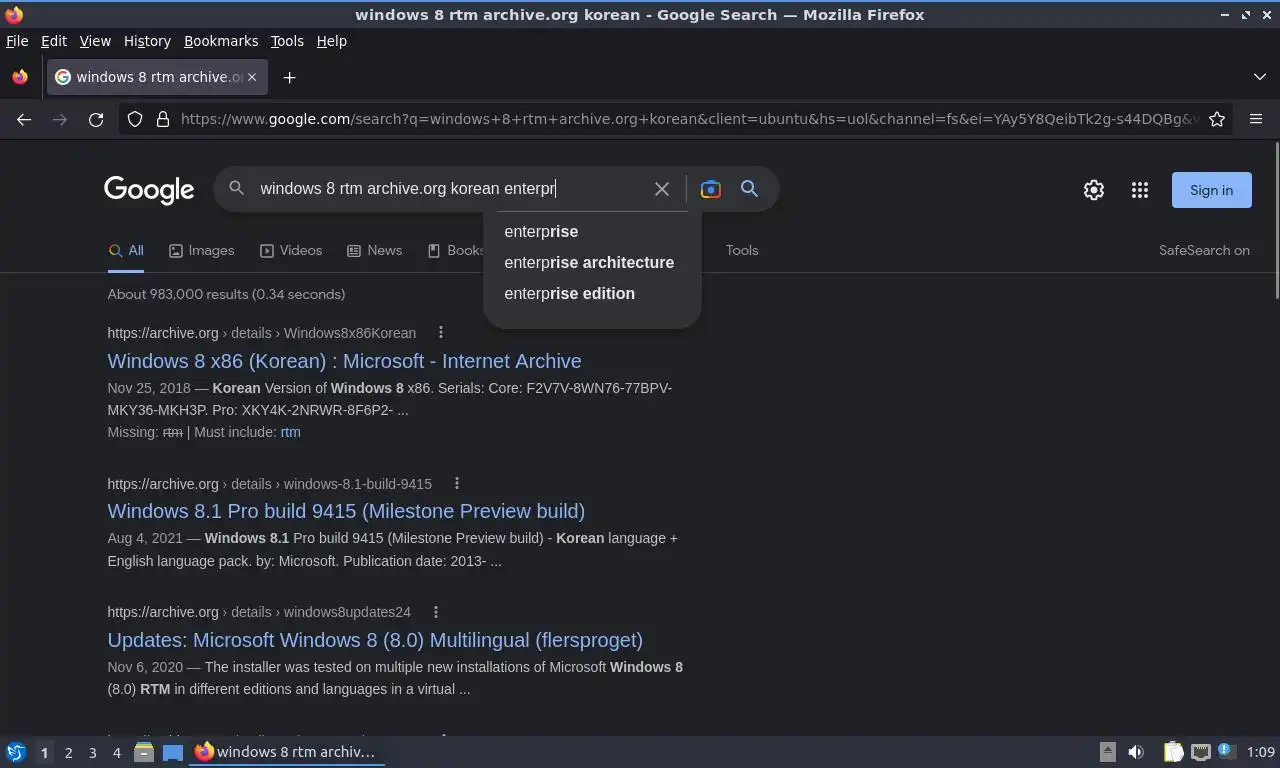Click the blue show desktop taskbar icon
The image size is (1280, 768).
point(173,752)
